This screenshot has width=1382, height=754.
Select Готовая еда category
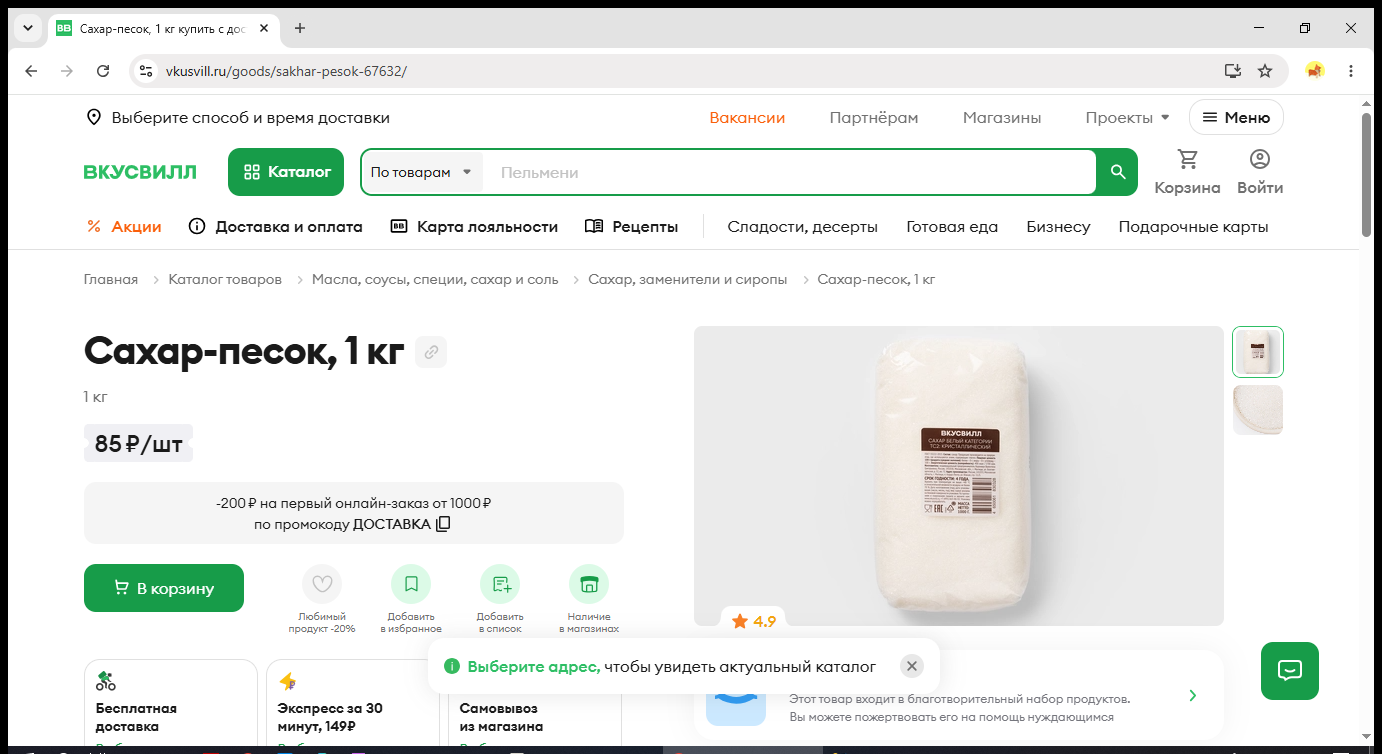click(x=952, y=227)
